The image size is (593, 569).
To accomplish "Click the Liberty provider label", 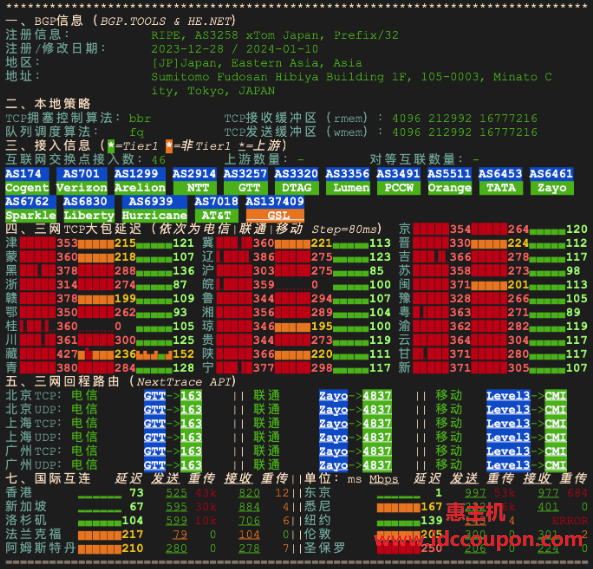I will [89, 216].
